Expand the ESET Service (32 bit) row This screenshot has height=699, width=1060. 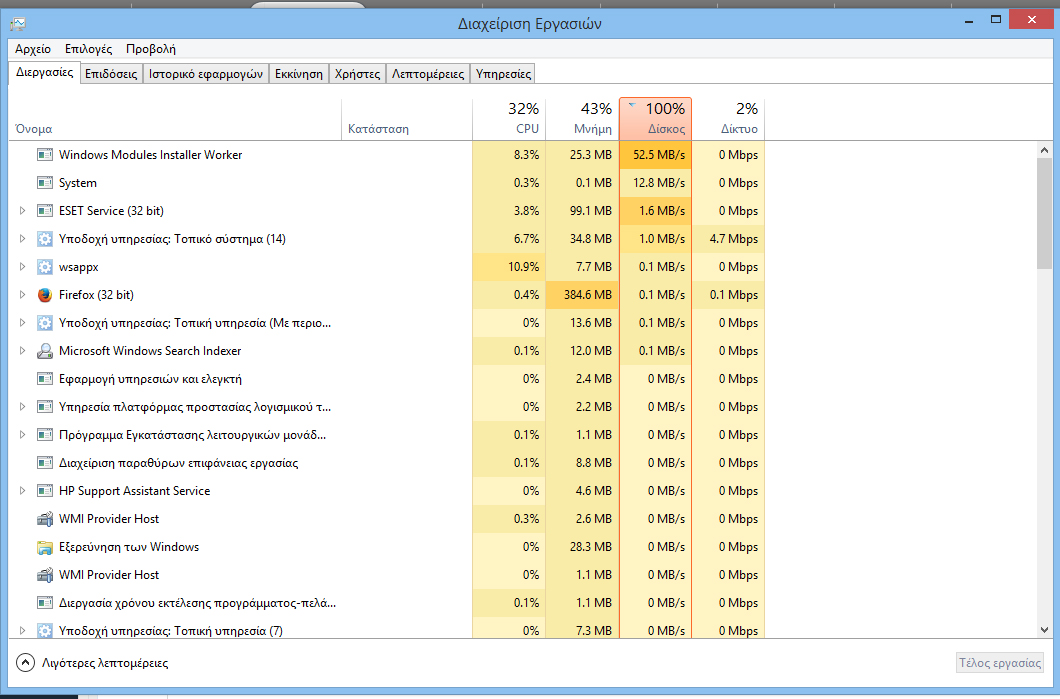tap(22, 211)
